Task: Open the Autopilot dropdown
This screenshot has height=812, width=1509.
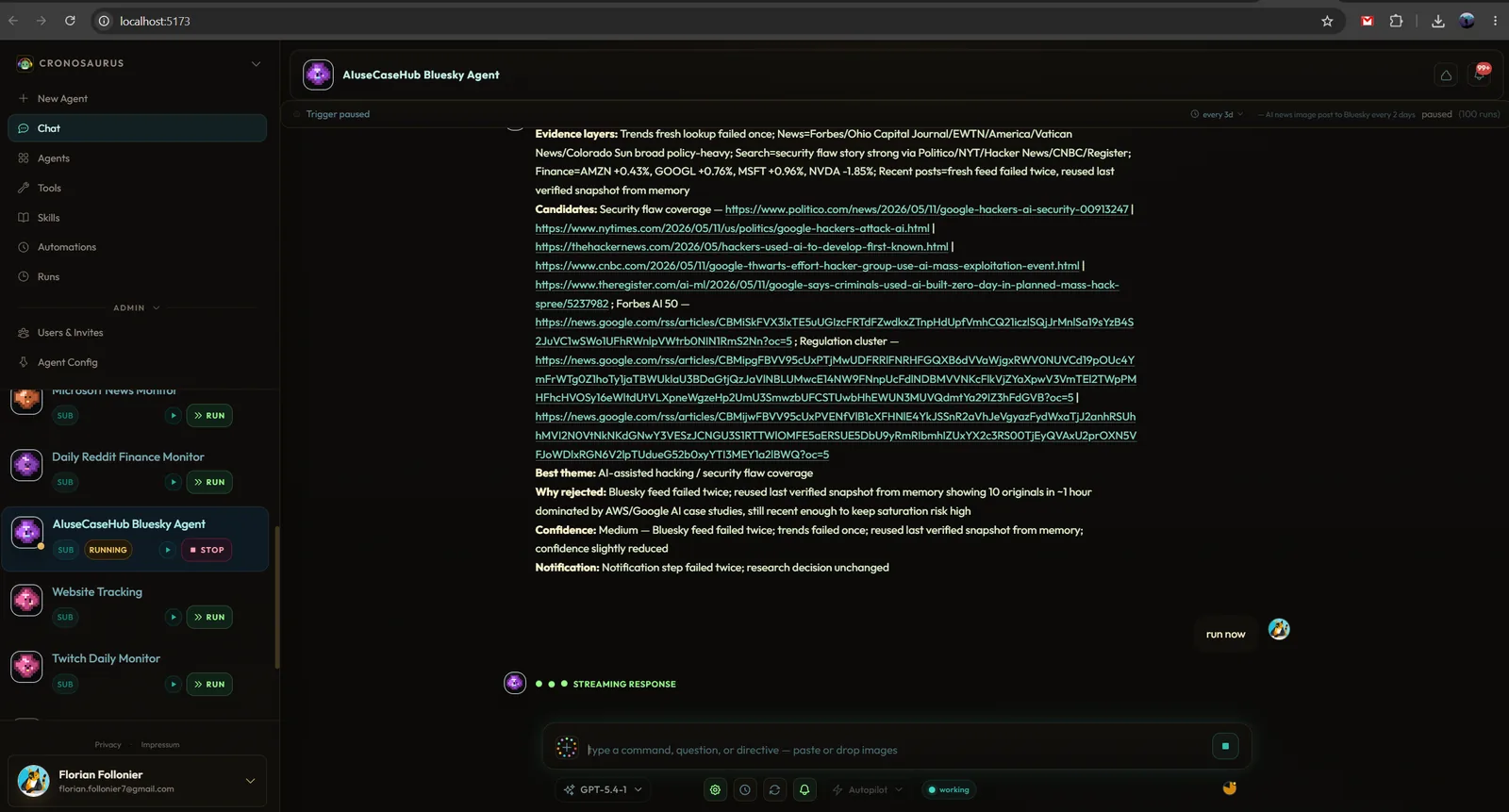Action: click(867, 789)
